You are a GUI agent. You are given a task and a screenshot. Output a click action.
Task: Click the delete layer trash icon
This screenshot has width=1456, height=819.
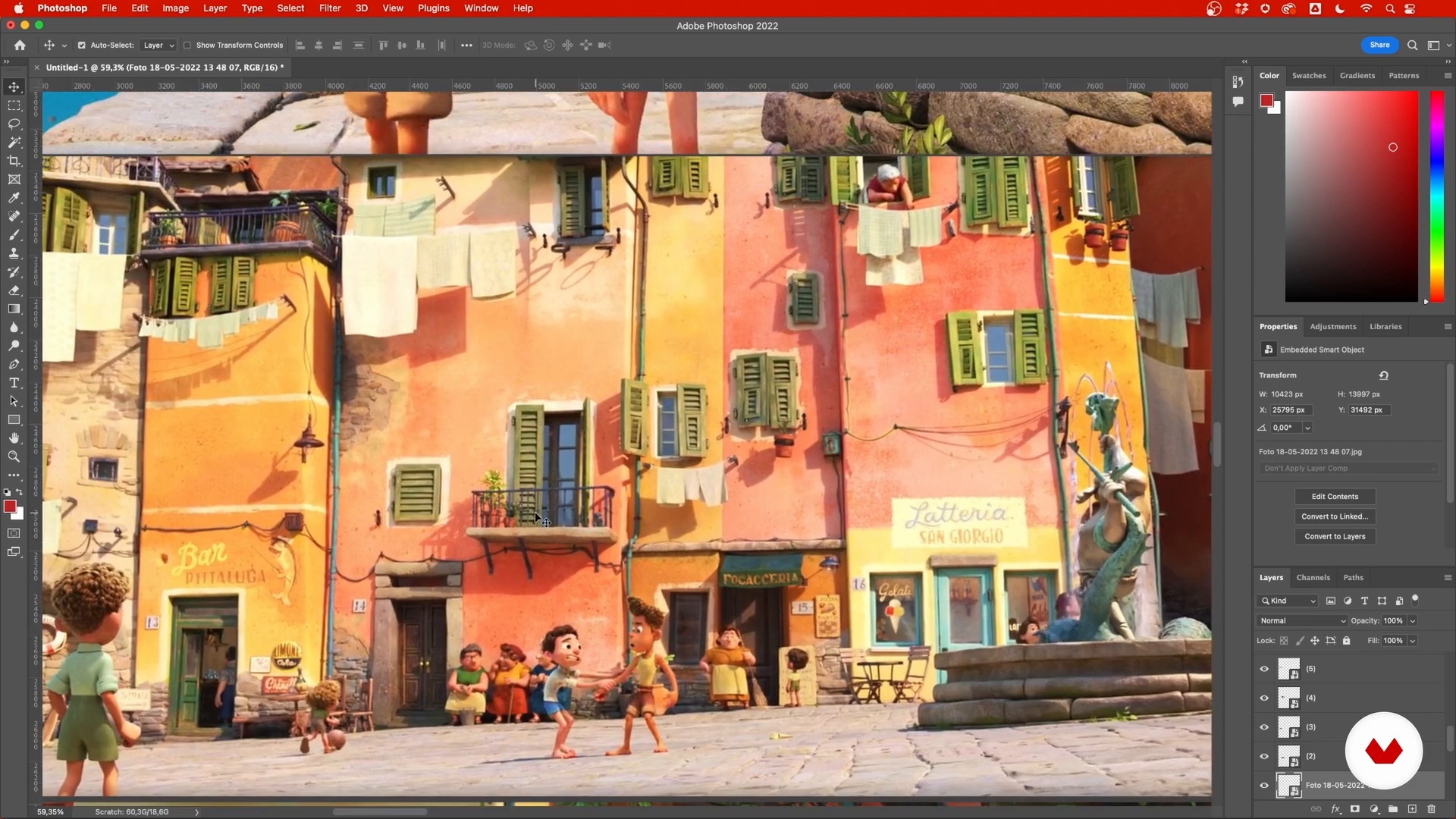click(x=1432, y=809)
